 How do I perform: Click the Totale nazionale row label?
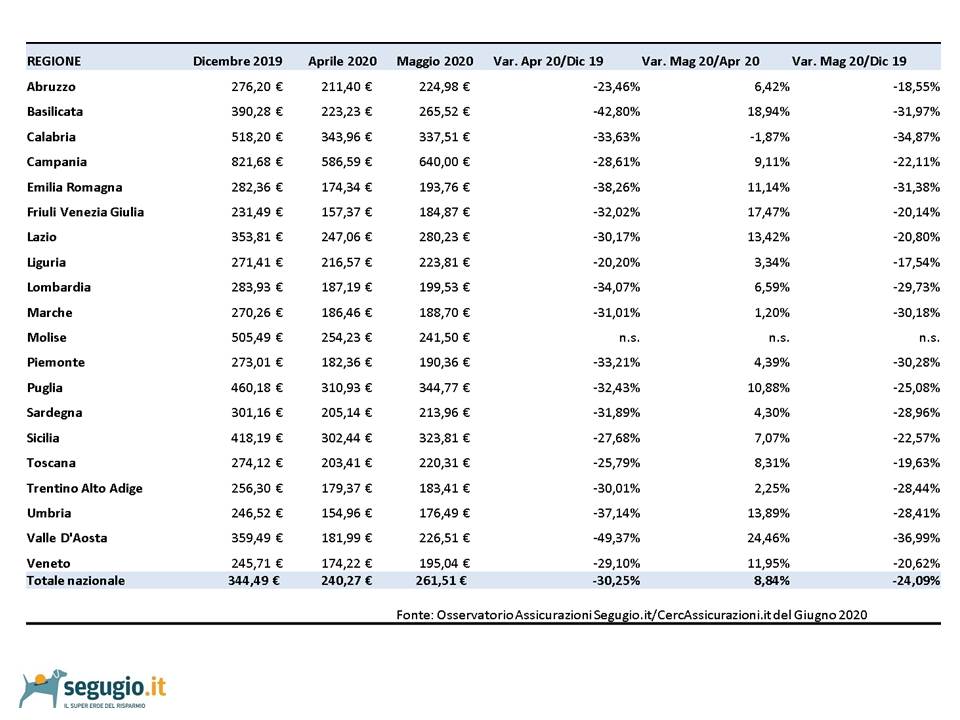76,581
